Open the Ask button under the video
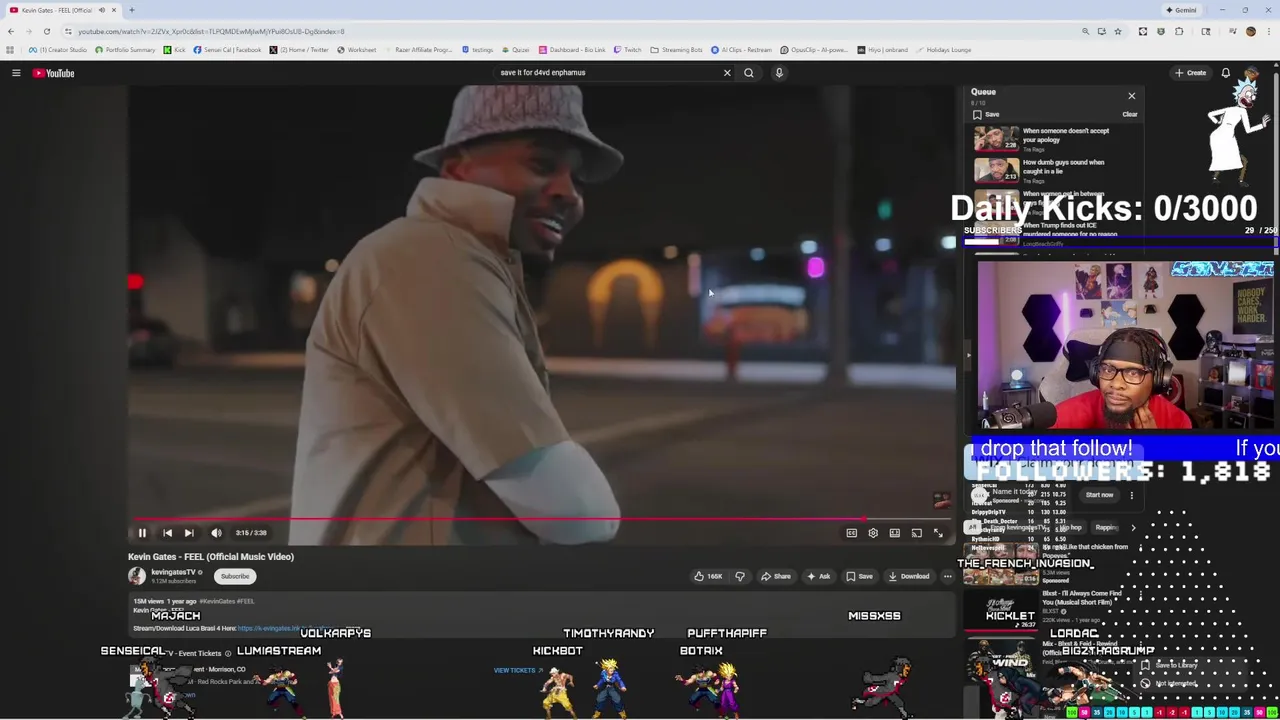Image resolution: width=1280 pixels, height=720 pixels. click(x=819, y=576)
